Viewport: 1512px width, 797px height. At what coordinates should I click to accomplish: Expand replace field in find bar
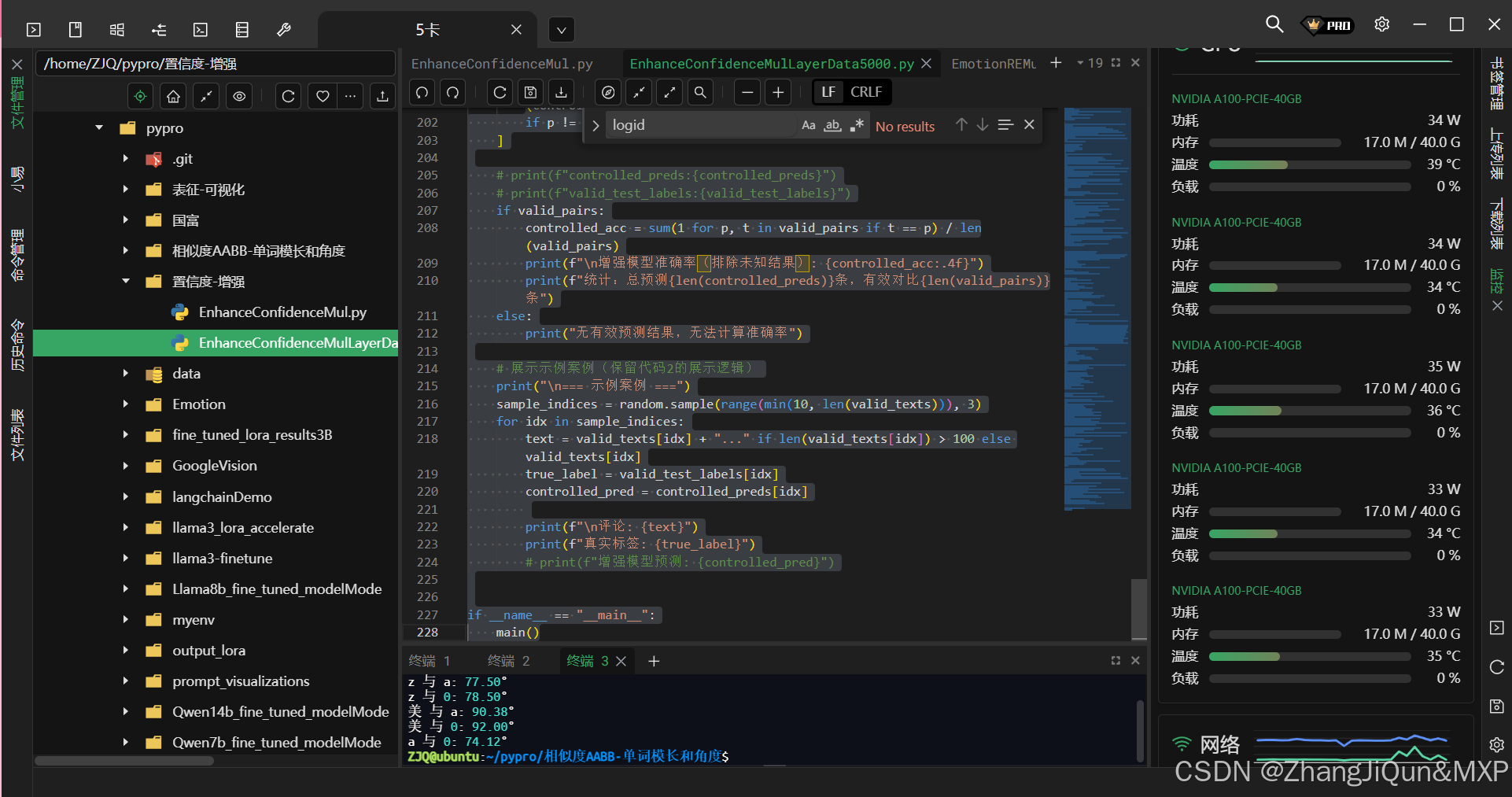coord(596,125)
